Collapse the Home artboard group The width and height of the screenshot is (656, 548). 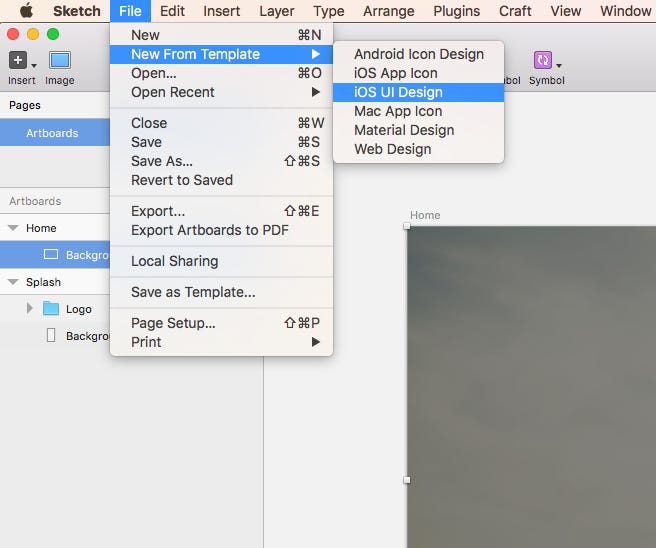click(13, 228)
